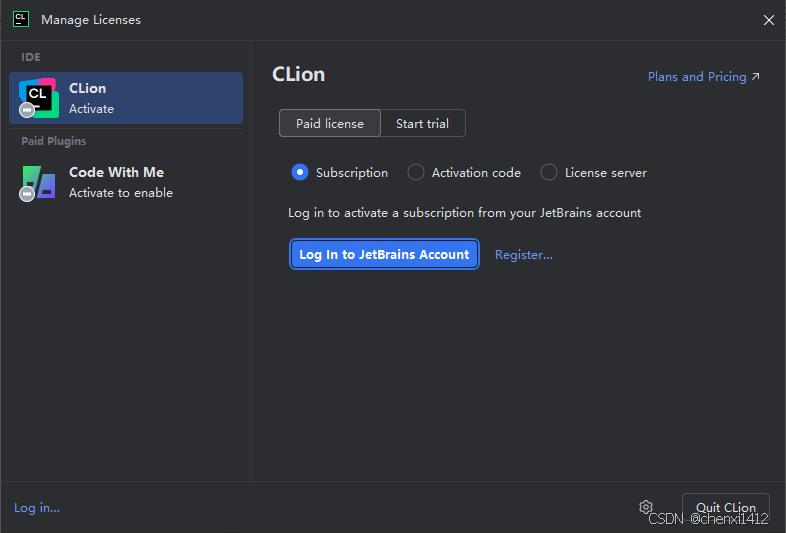The width and height of the screenshot is (786, 533).
Task: Open Plans and Pricing link
Action: tap(703, 77)
